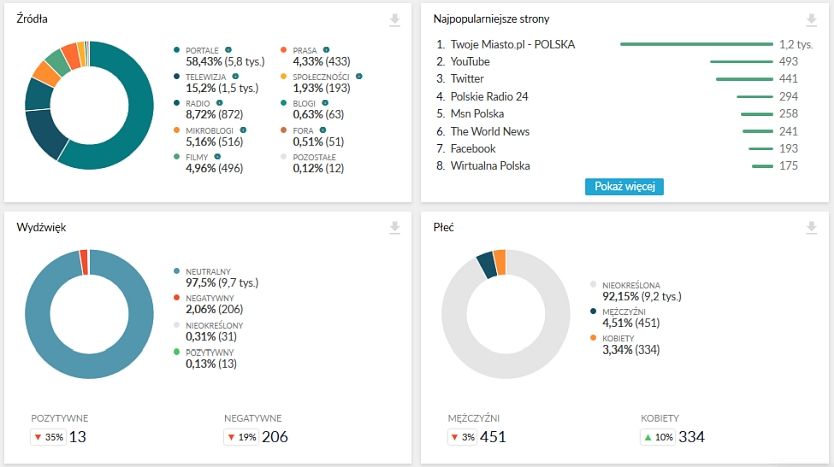Viewport: 834px width, 467px height.
Task: Download the Źródła chart
Action: [x=395, y=20]
